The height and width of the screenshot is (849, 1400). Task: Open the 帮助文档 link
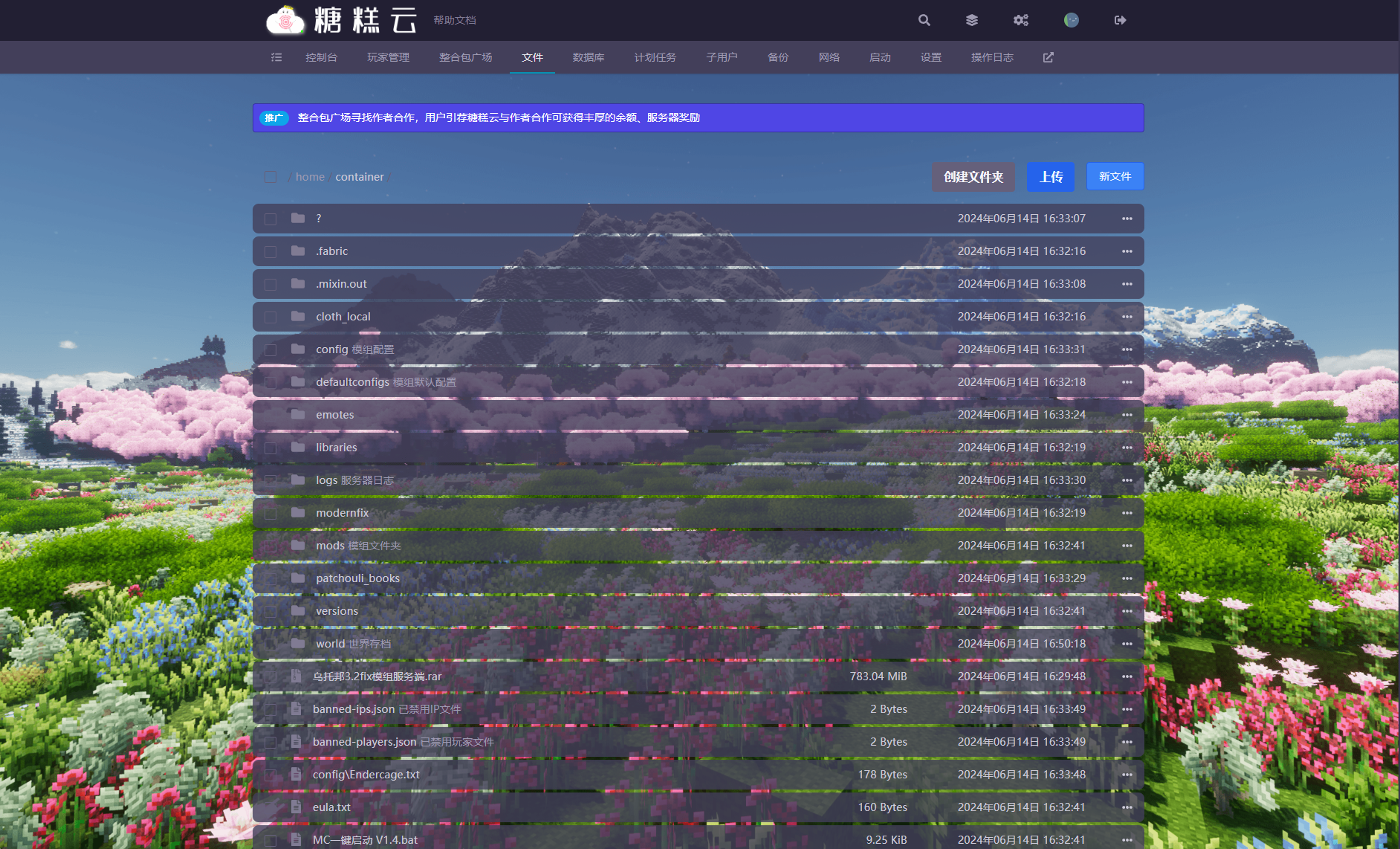[x=455, y=20]
